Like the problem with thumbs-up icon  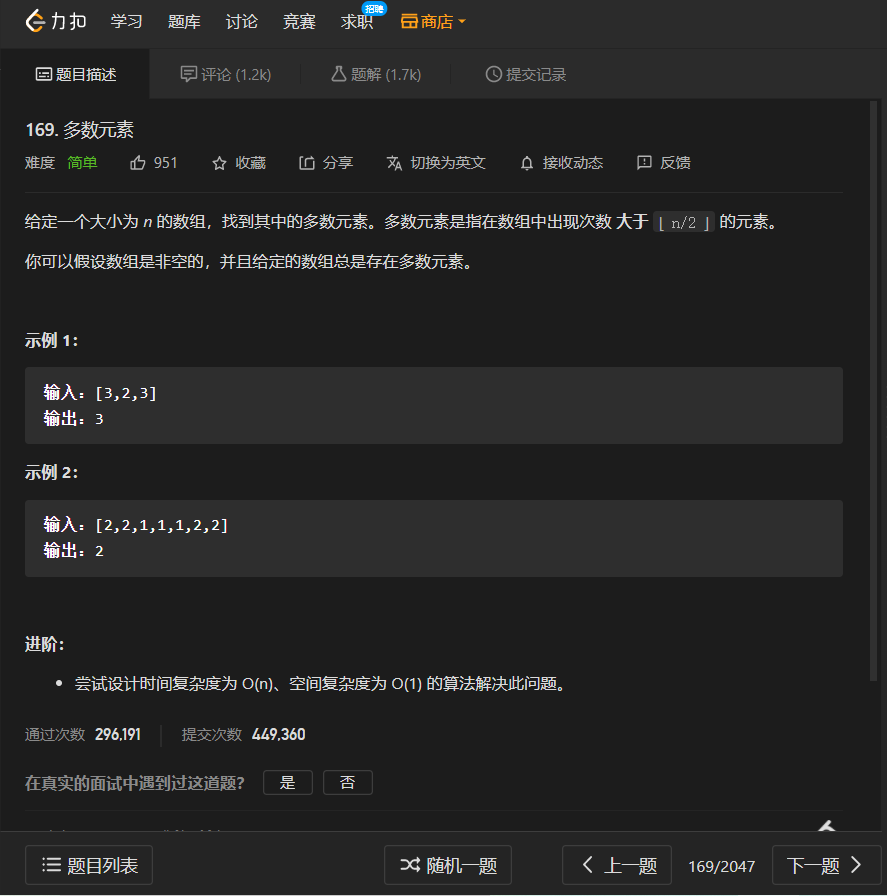(x=138, y=163)
